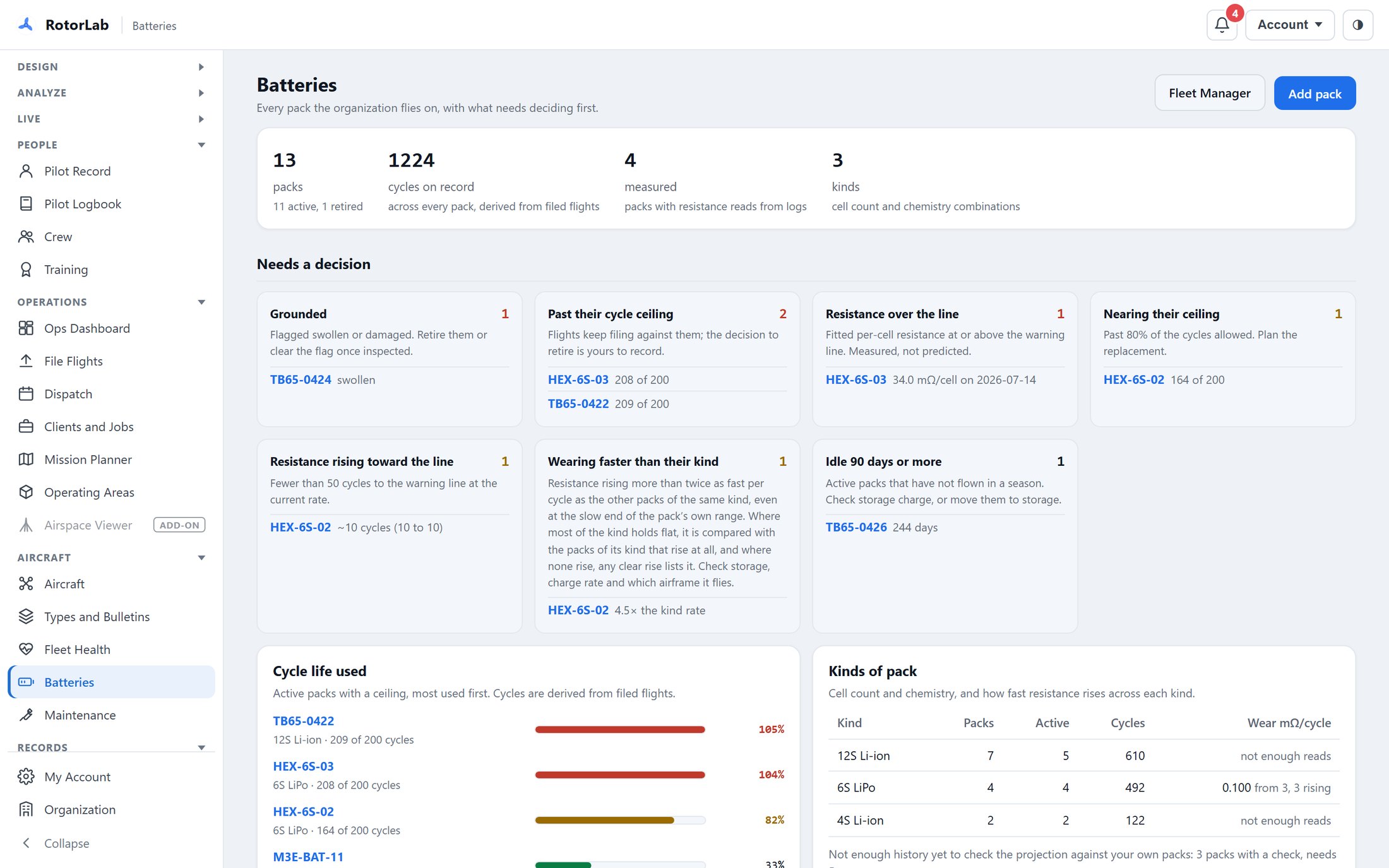
Task: Open the Account dropdown
Action: tap(1289, 25)
